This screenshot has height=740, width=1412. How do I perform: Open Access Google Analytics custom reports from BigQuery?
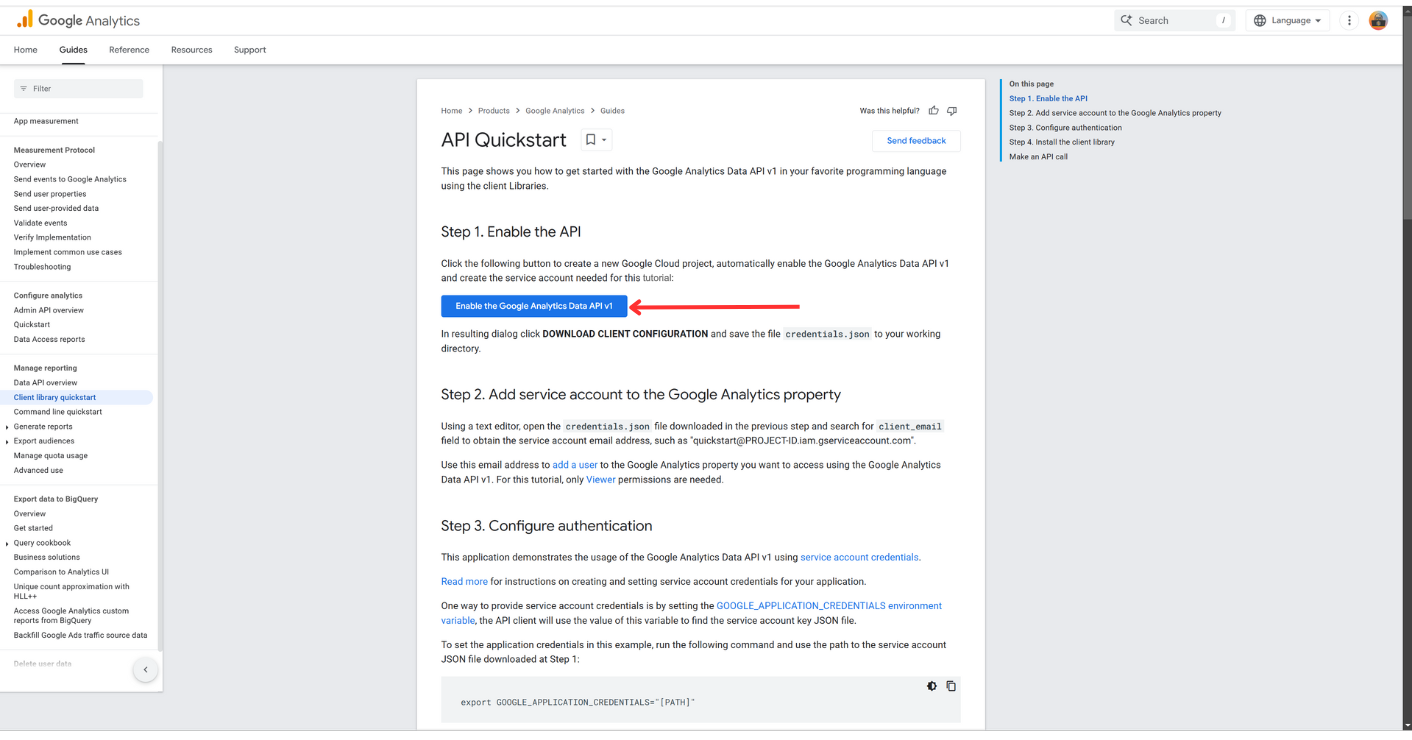[71, 616]
